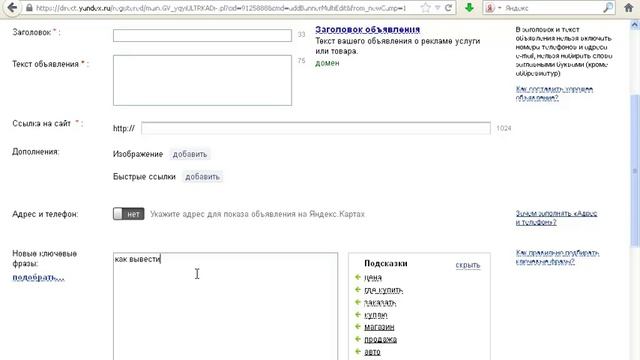Click the Текст объявления text area
Screen dimensions: 640x360
click(x=202, y=80)
